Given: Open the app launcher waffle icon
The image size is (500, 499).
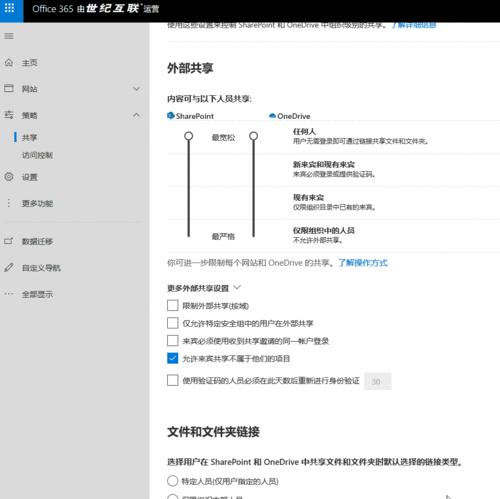Looking at the screenshot, I should point(10,8).
